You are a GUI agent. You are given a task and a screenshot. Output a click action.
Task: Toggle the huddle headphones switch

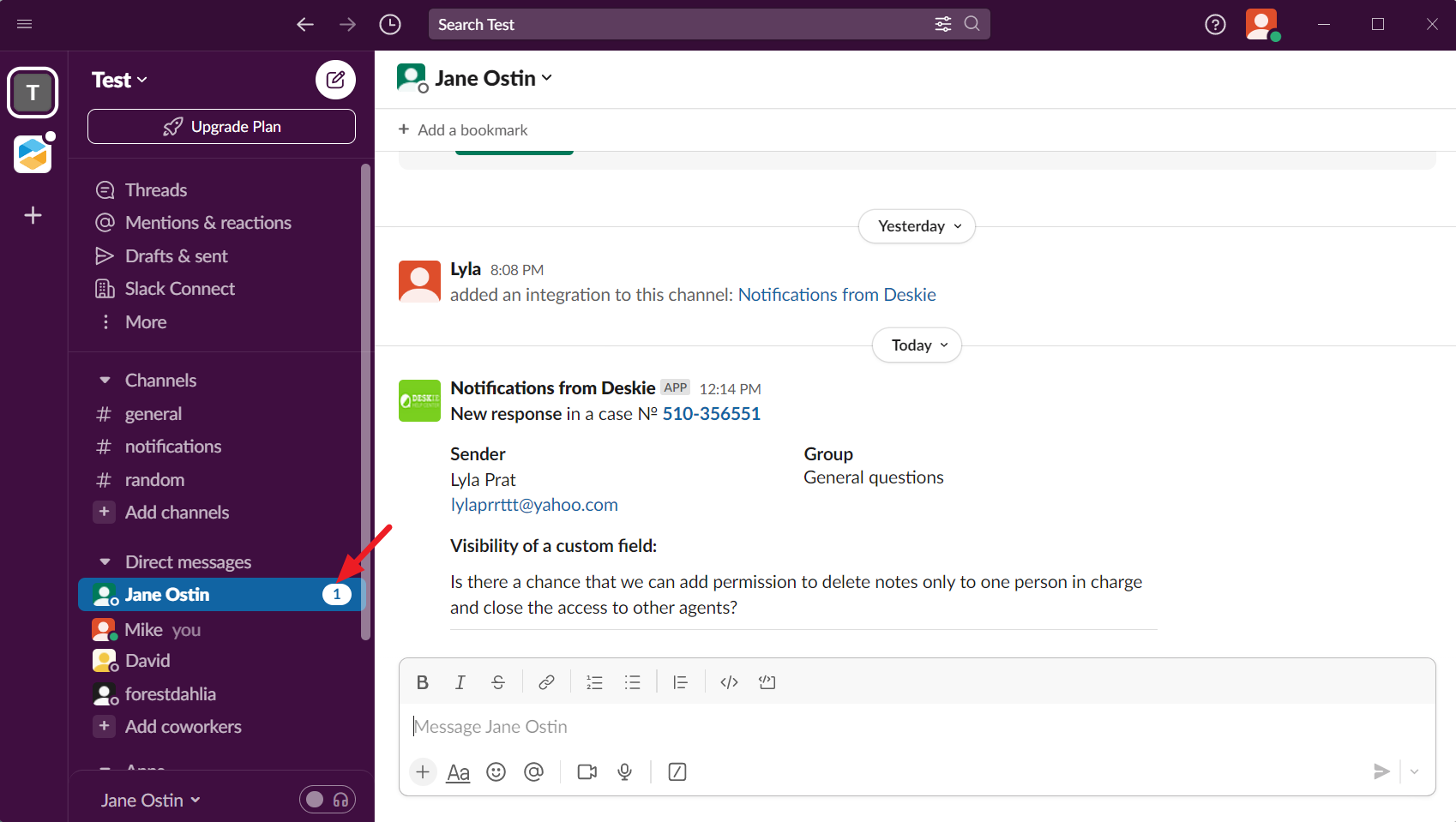pyautogui.click(x=328, y=800)
